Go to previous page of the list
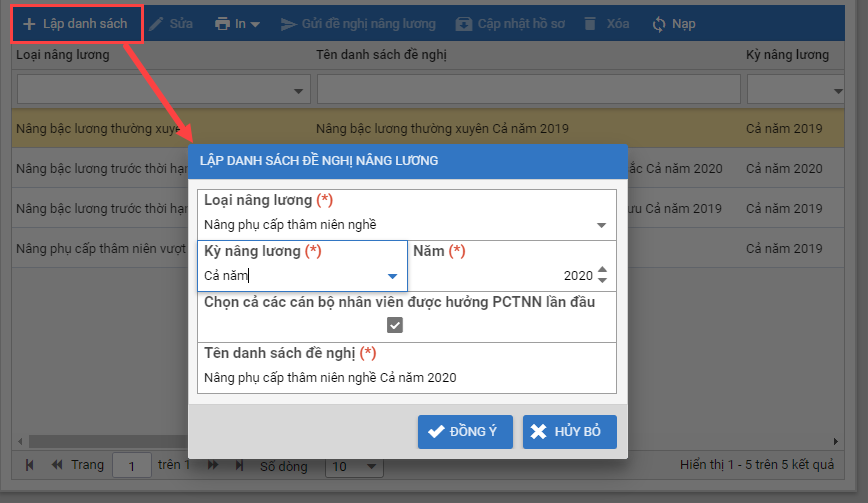The height and width of the screenshot is (503, 868). pos(56,465)
